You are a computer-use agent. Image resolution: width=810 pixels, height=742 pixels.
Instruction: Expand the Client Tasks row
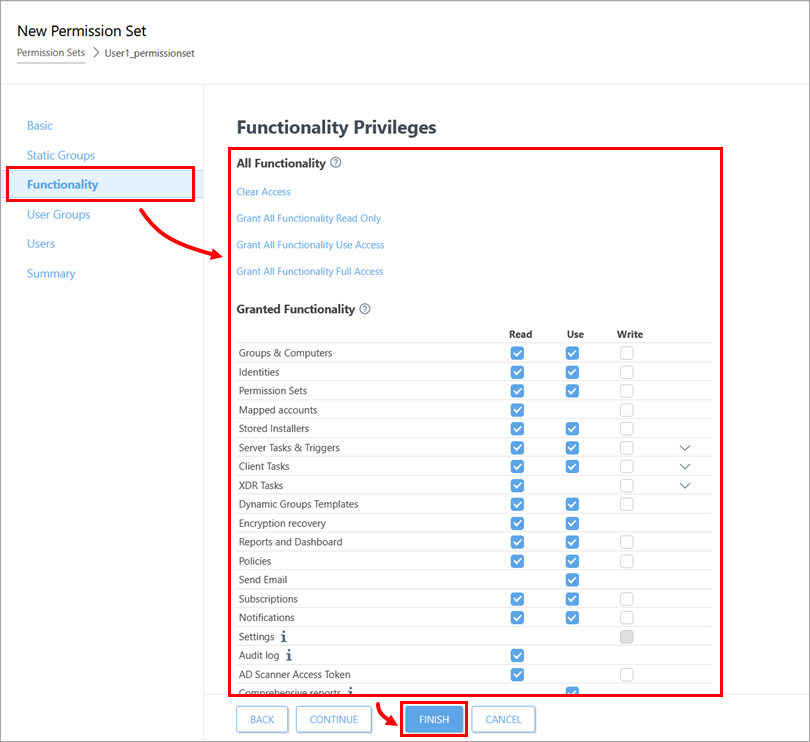click(x=685, y=467)
